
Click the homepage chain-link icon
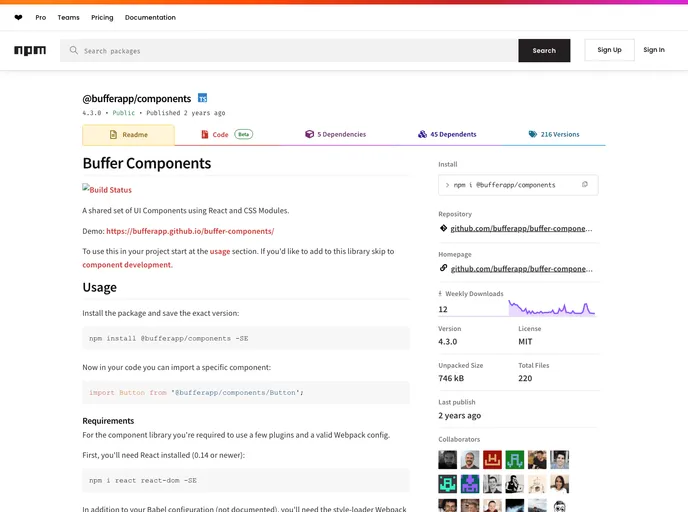click(x=443, y=268)
